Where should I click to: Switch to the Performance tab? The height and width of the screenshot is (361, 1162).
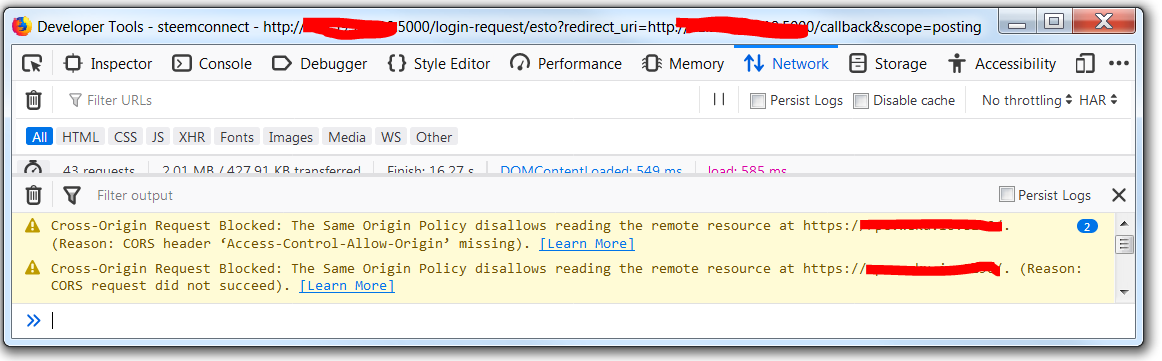[x=565, y=64]
